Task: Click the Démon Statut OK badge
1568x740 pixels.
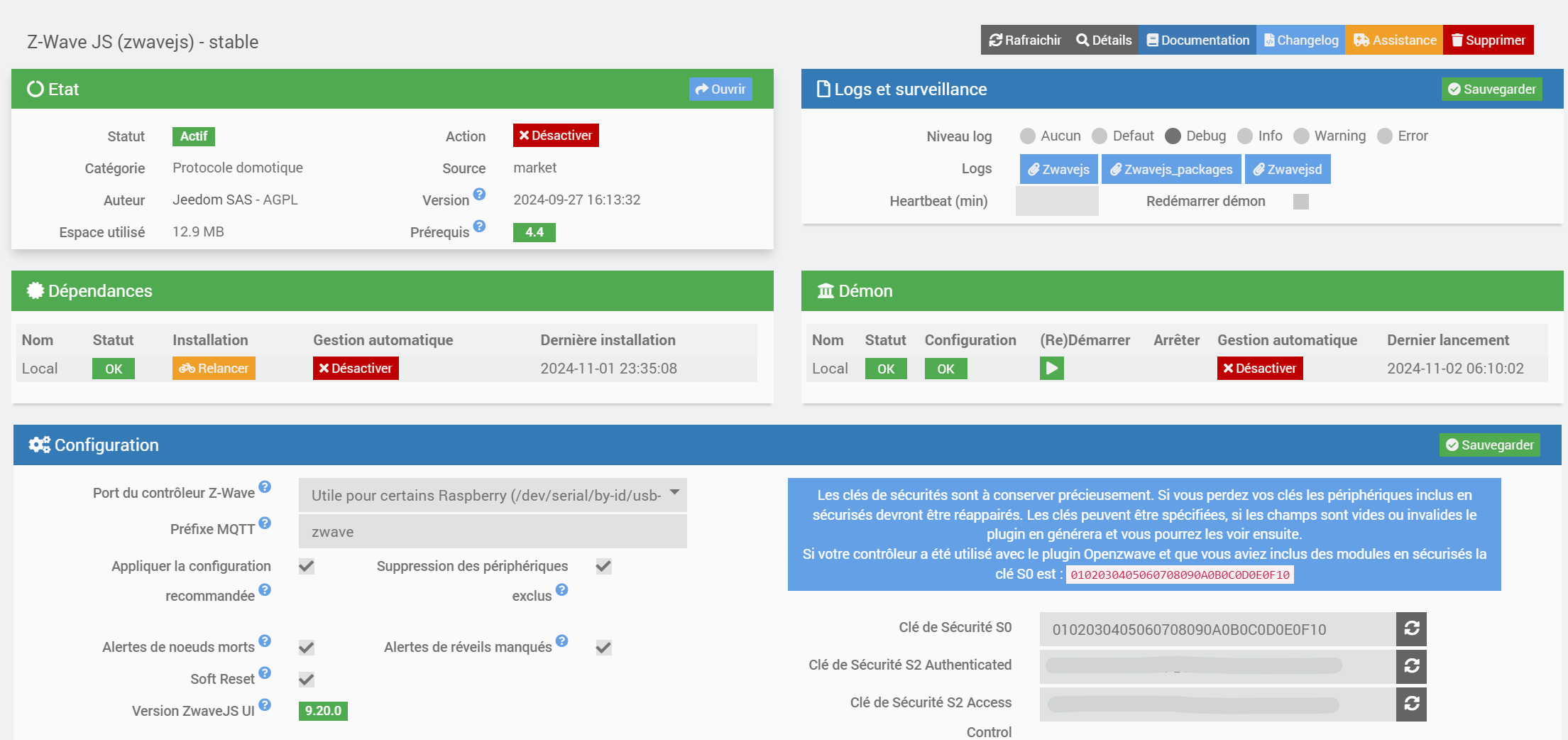Action: pyautogui.click(x=886, y=369)
